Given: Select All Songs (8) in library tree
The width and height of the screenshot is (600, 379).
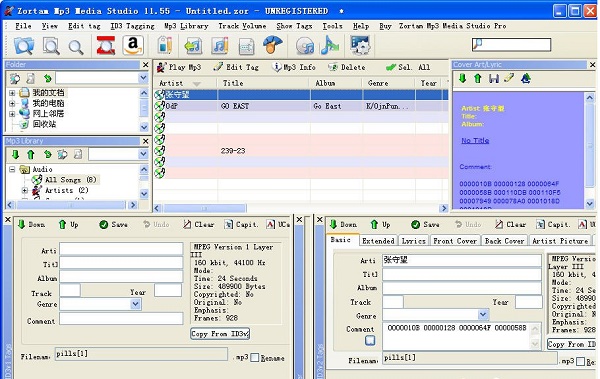Looking at the screenshot, I should click(70, 180).
